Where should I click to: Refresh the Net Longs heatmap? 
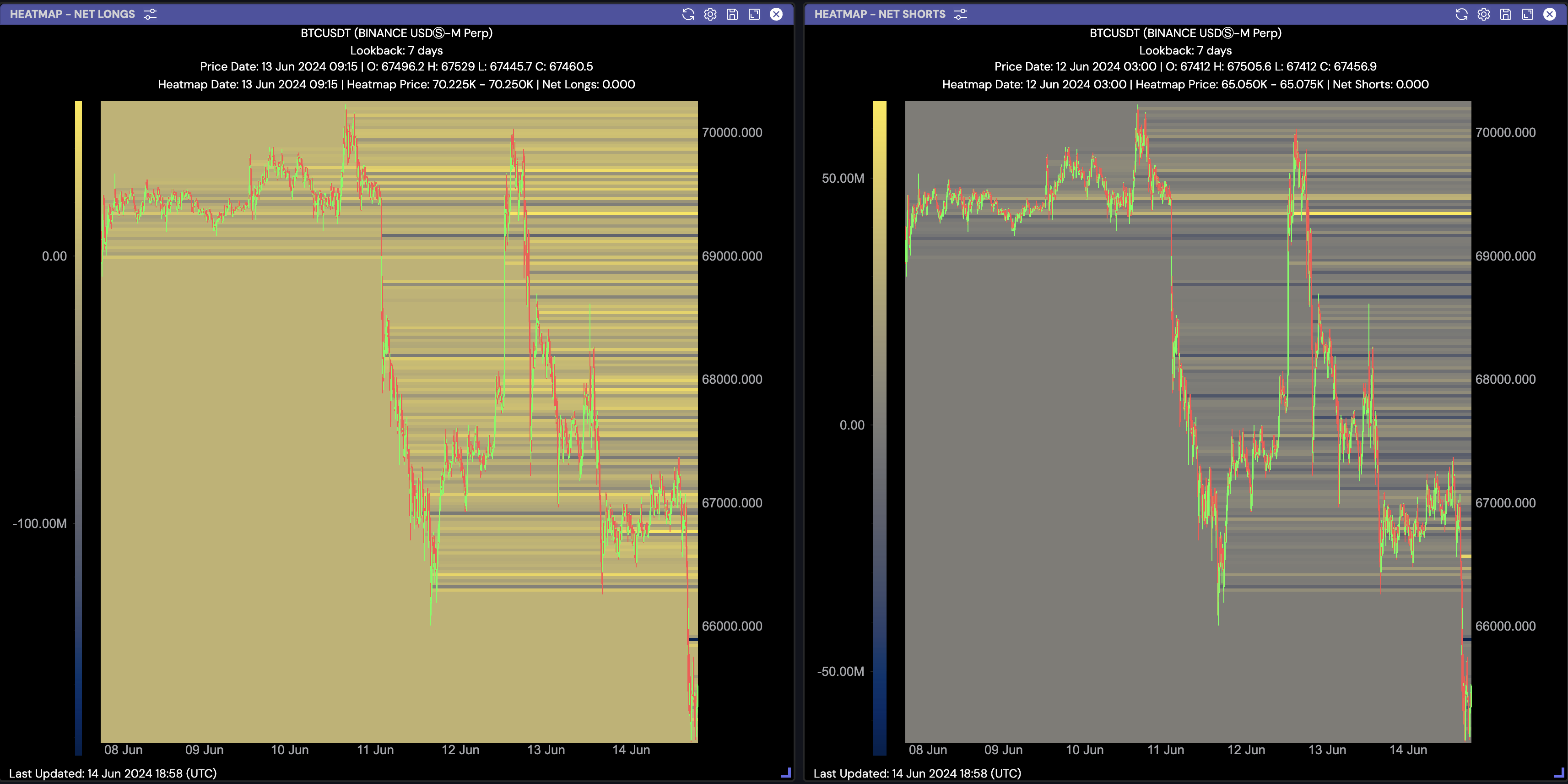point(688,14)
